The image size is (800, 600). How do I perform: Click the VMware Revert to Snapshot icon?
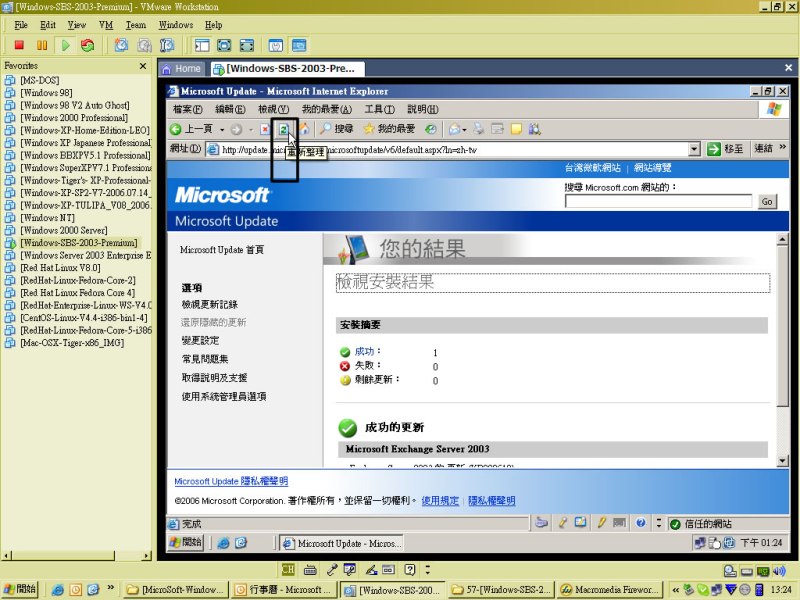[x=144, y=45]
